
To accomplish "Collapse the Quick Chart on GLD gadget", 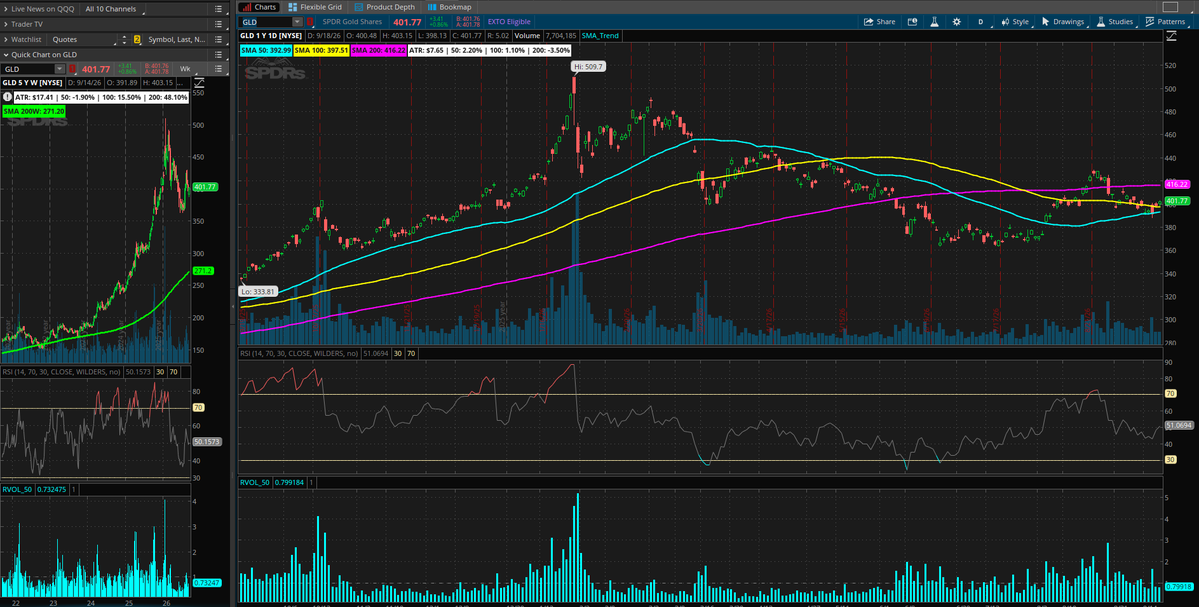I will [5, 54].
